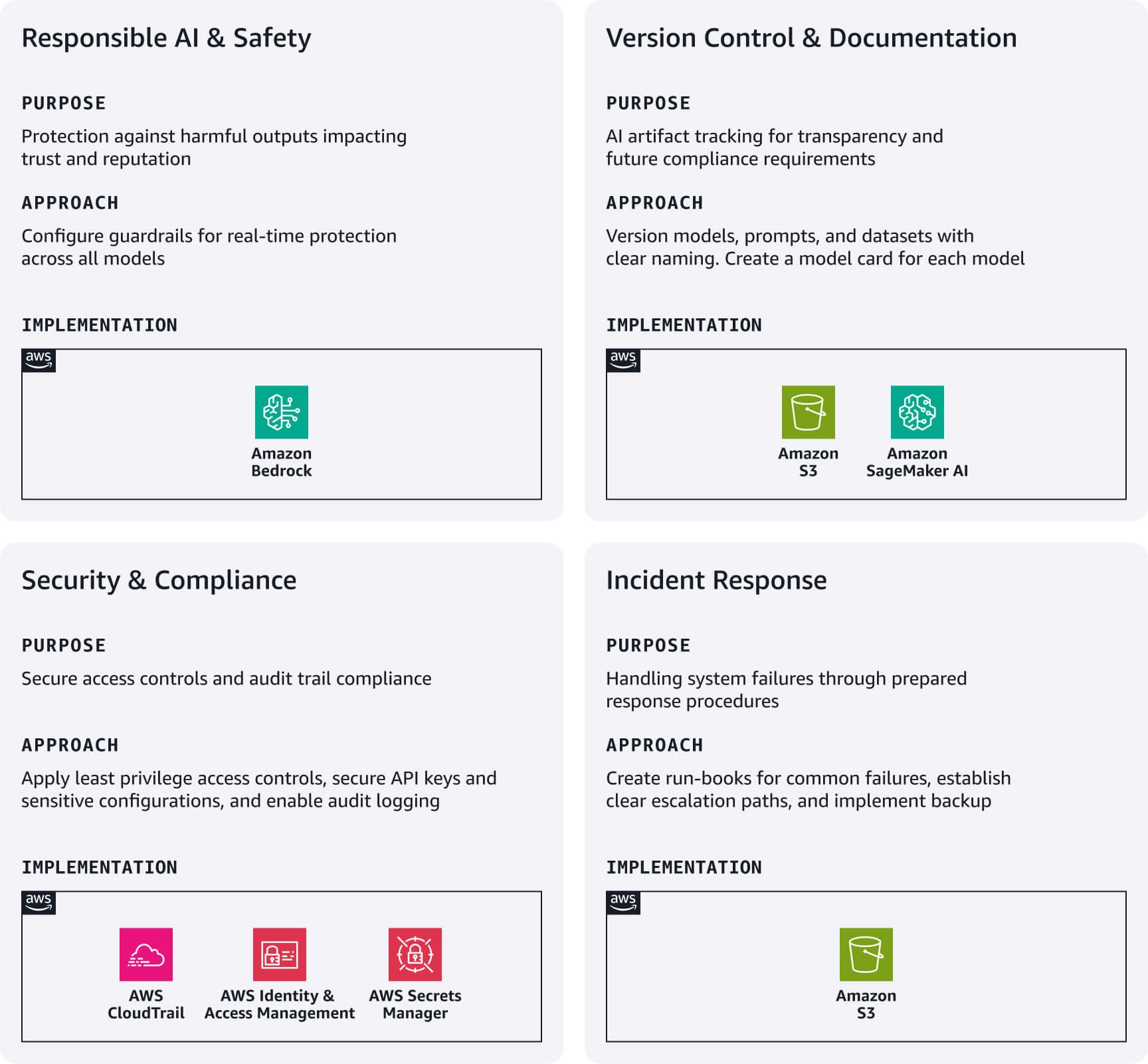Viewport: 1148px width, 1064px height.
Task: Click the Responsible AI & Safety heading
Action: tap(166, 38)
